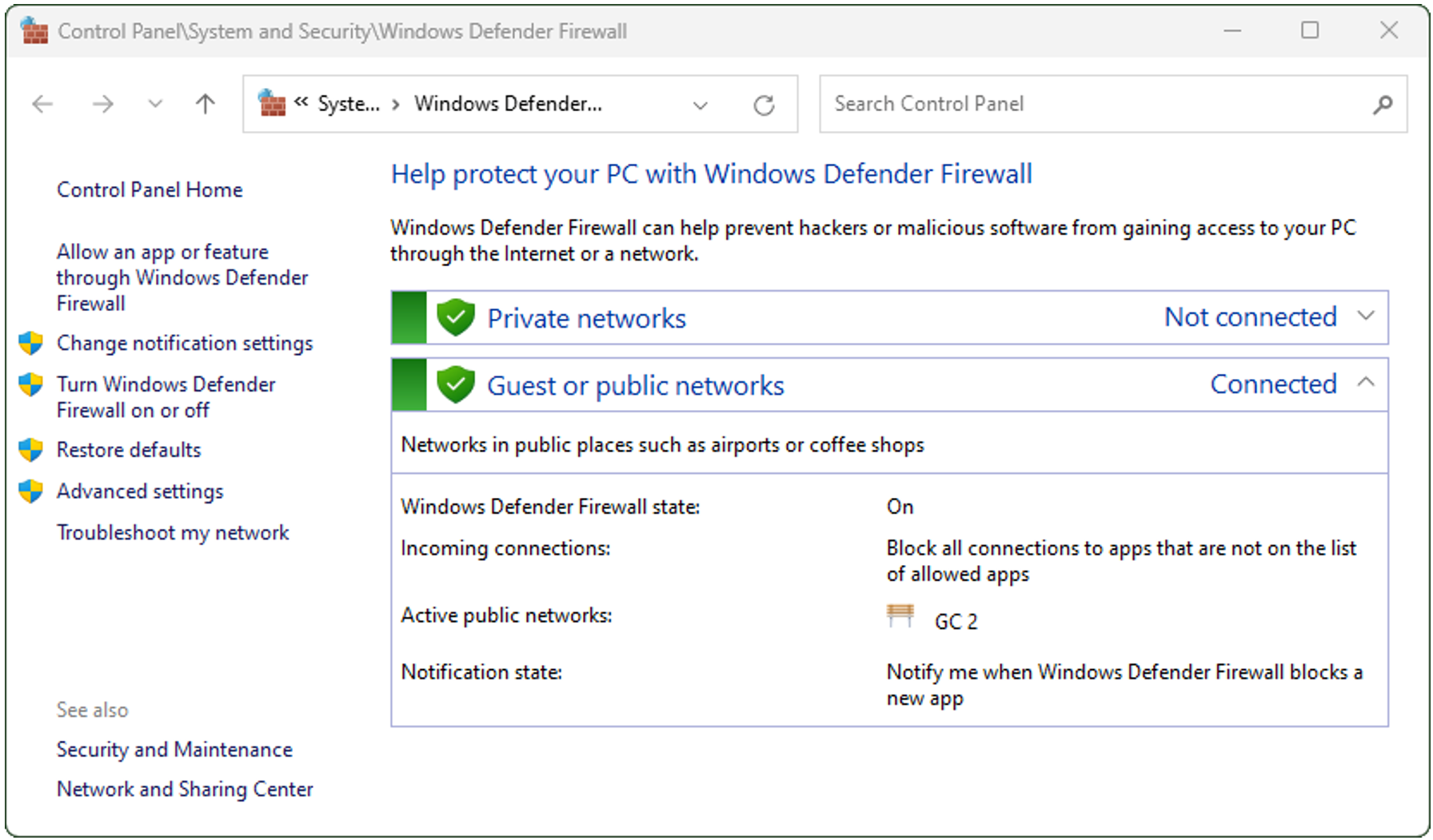This screenshot has width=1433, height=840.
Task: Open Turn Windows Defender Firewall on or off
Action: [x=166, y=397]
